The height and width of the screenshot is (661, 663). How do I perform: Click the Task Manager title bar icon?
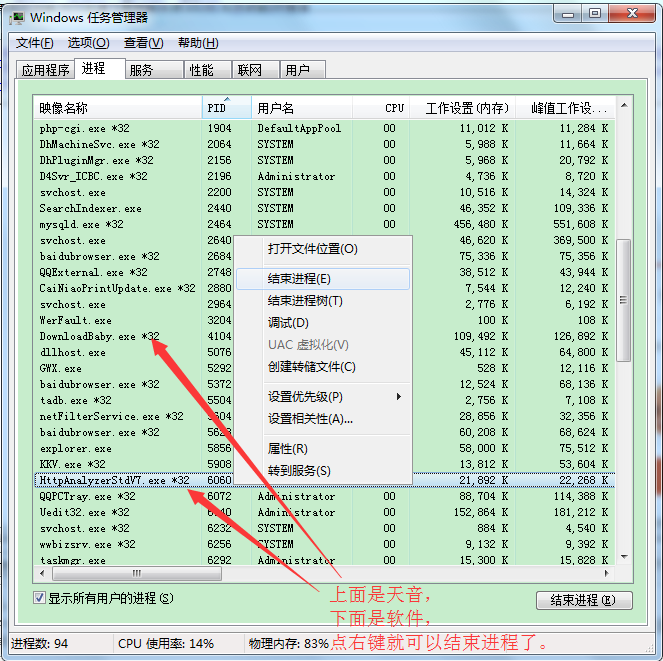[18, 16]
